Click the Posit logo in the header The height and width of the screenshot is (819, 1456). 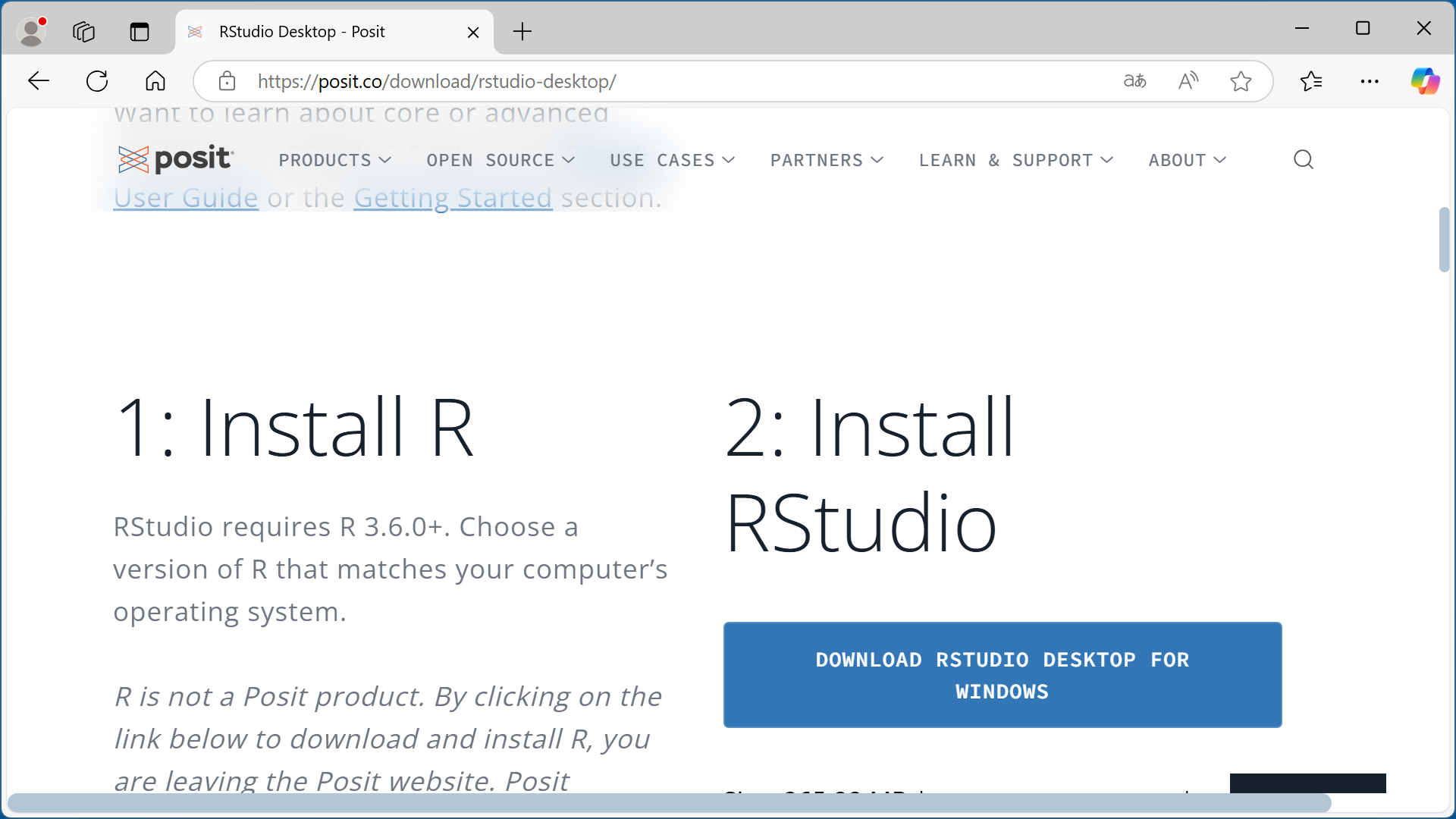tap(175, 159)
